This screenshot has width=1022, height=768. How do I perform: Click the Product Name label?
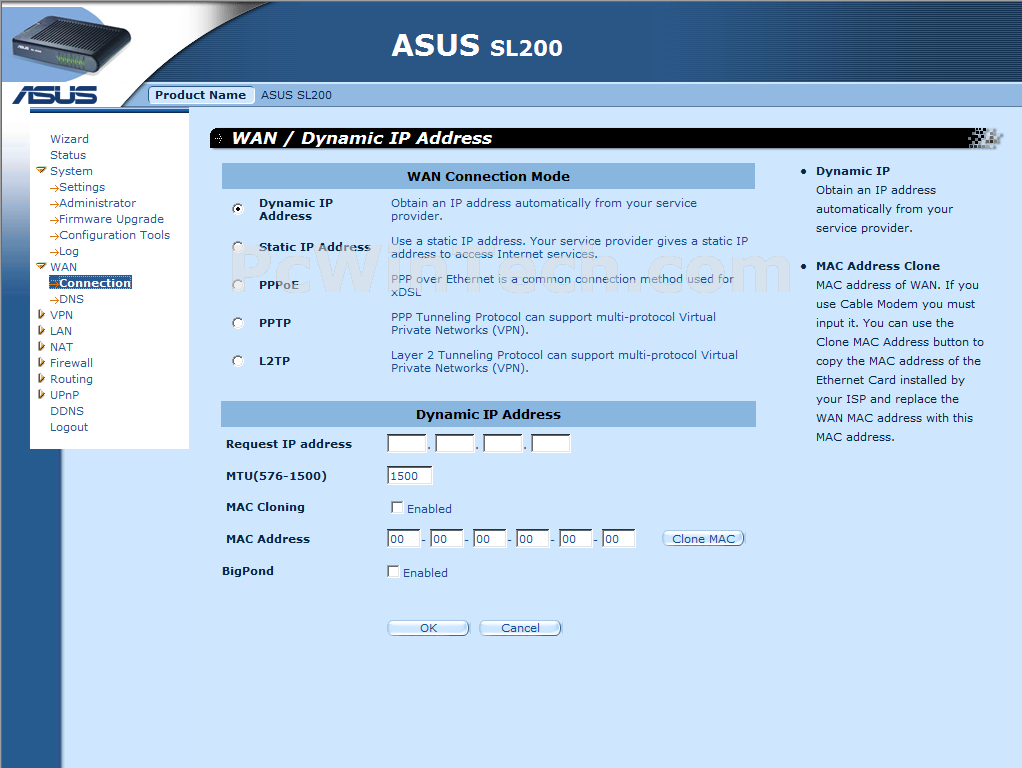[201, 95]
